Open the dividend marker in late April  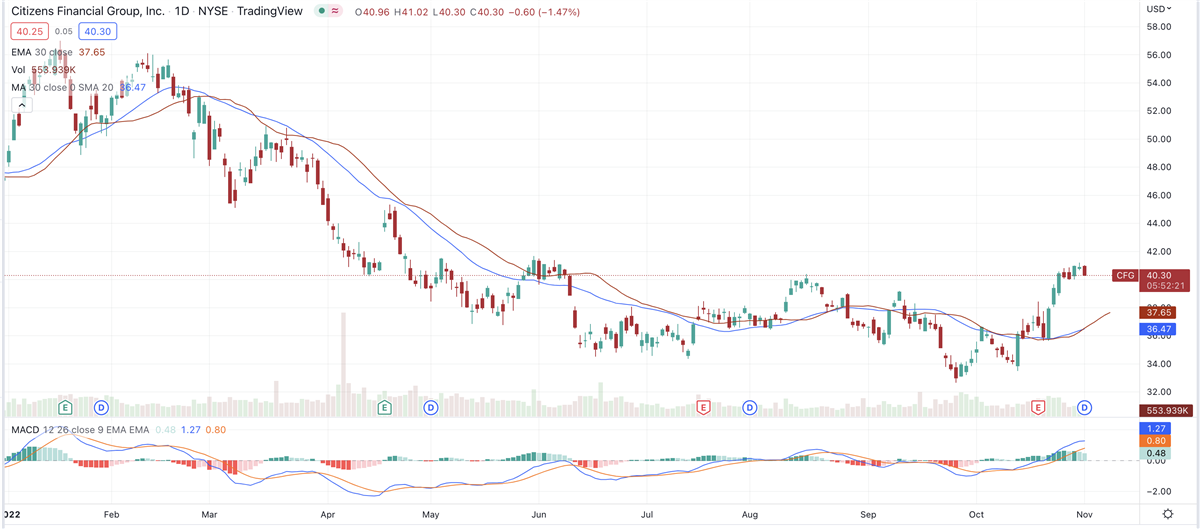430,407
